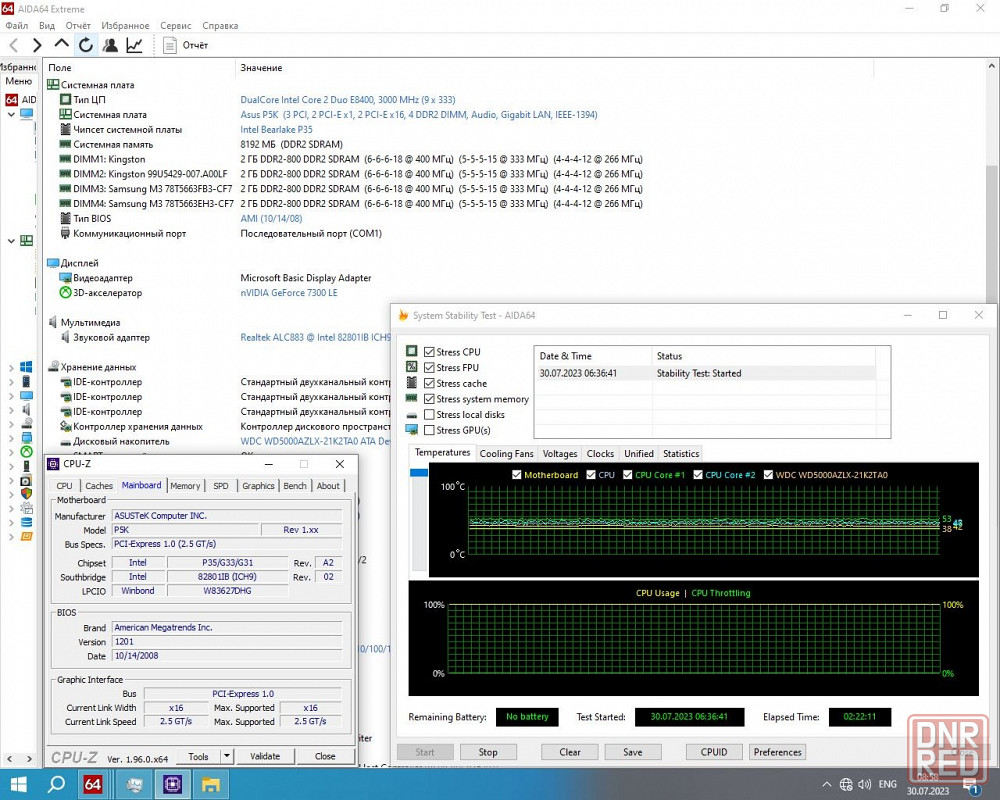Collapse the Computer node in the AIDA64 tree
1000x800 pixels.
coord(11,114)
